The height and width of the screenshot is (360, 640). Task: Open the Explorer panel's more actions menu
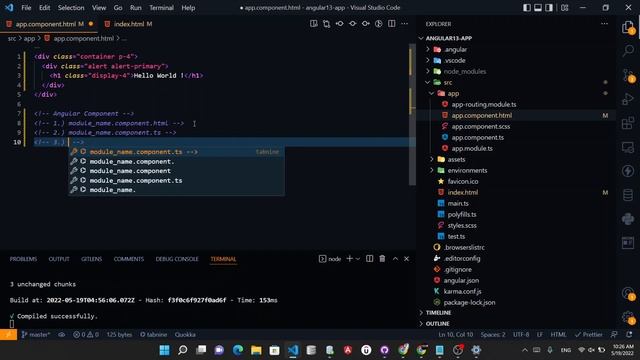pyautogui.click(x=604, y=24)
